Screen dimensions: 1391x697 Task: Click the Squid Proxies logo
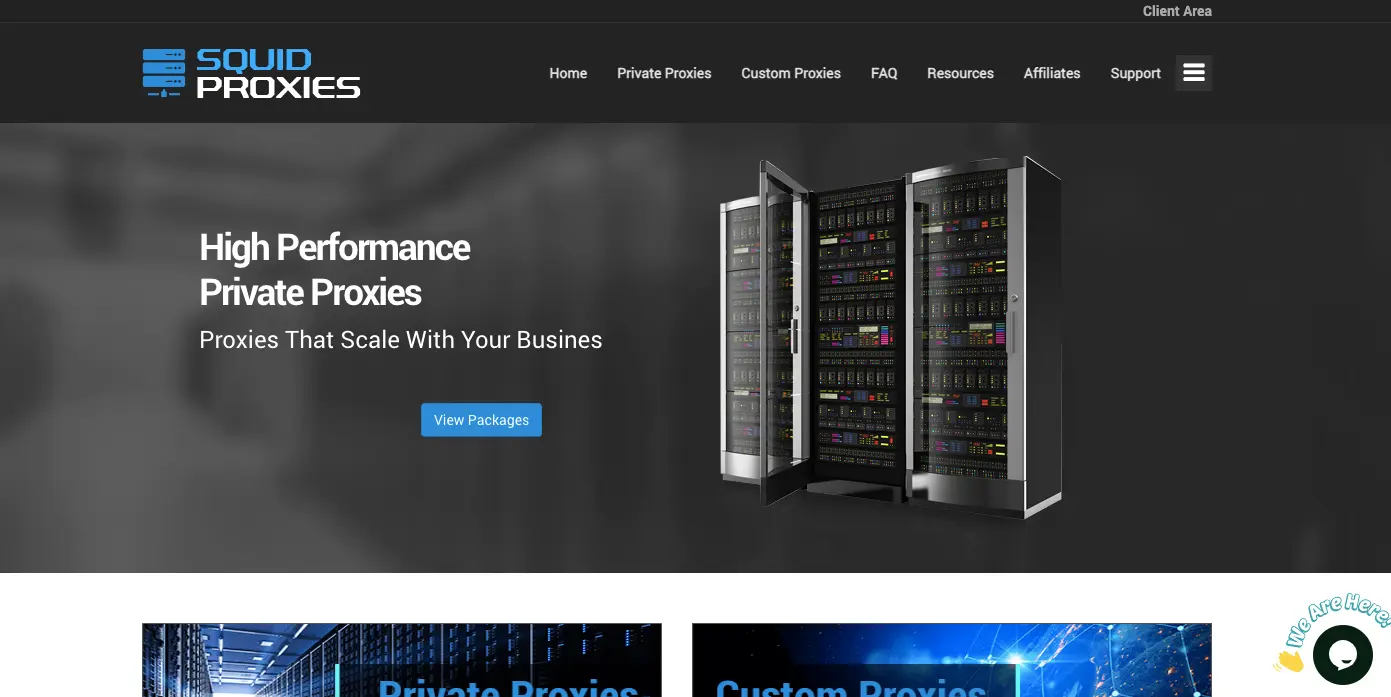click(251, 73)
